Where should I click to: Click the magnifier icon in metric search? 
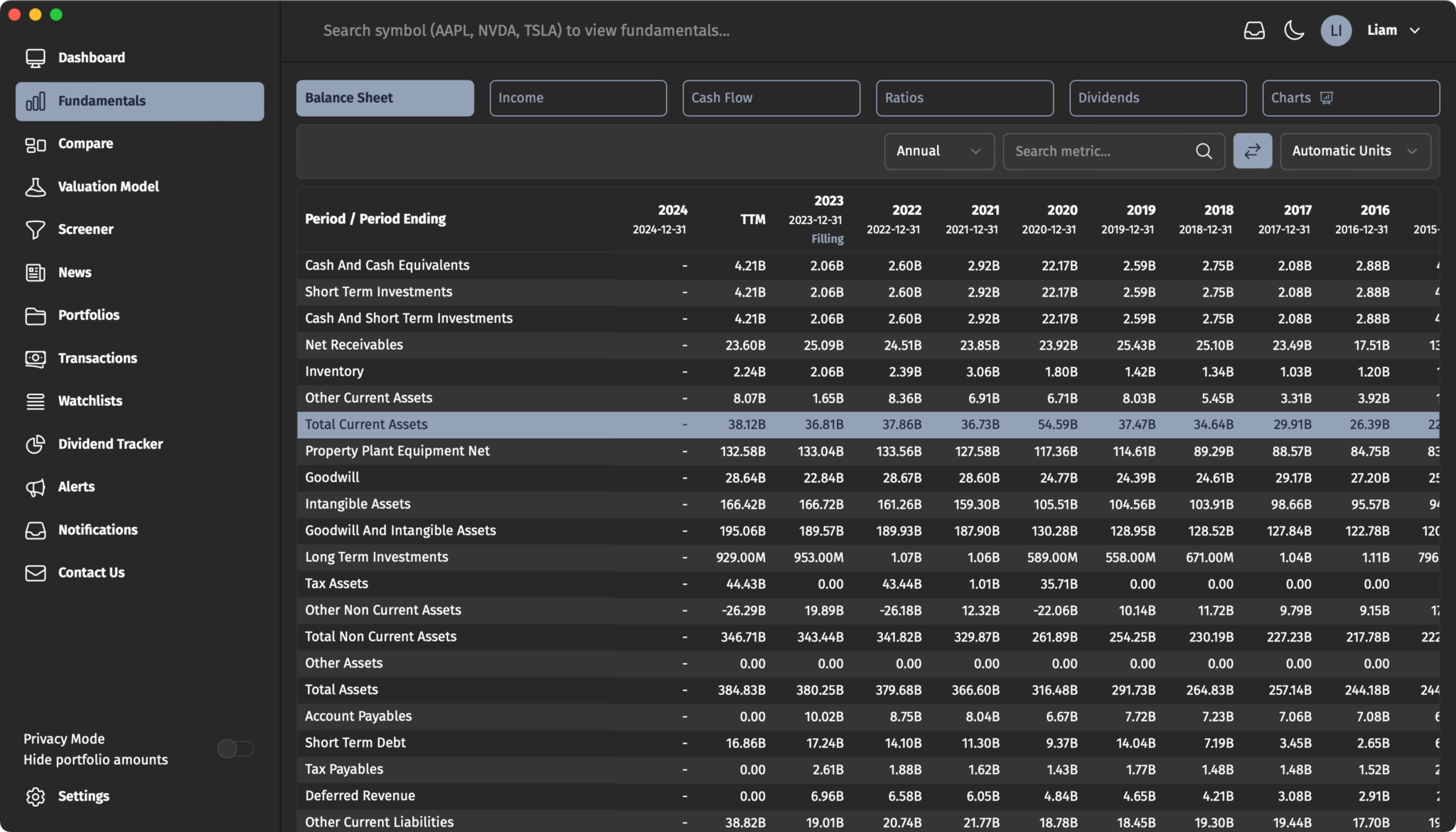coord(1204,151)
